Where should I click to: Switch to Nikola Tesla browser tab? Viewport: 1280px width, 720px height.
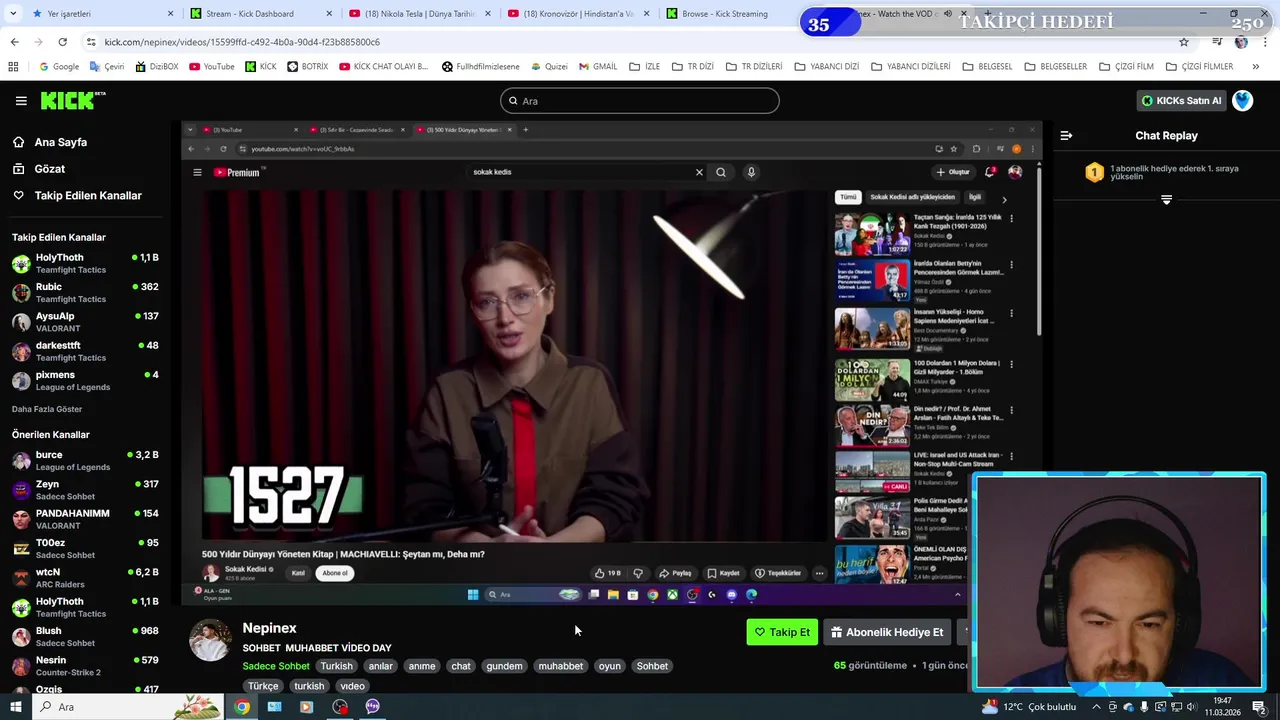pos(419,14)
